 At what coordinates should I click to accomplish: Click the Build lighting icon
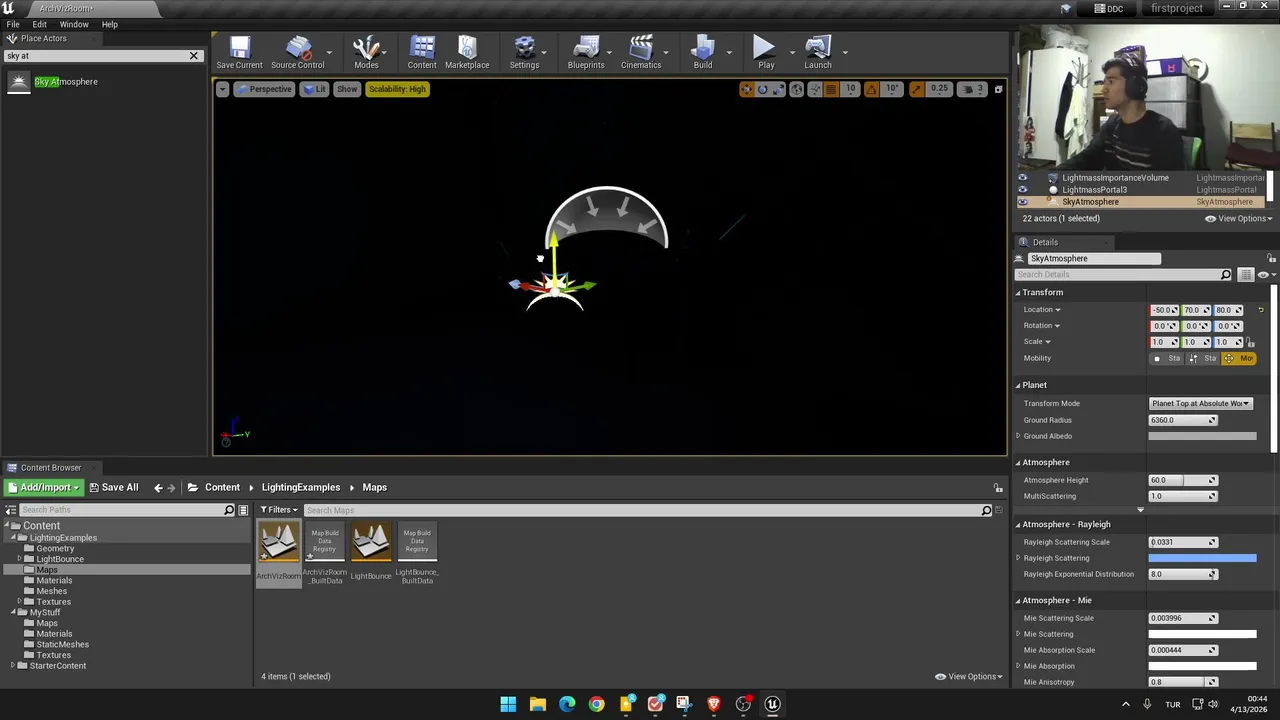point(703,53)
